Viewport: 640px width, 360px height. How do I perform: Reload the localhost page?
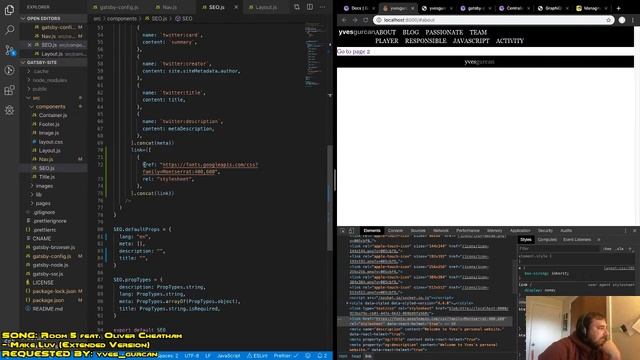pos(365,20)
